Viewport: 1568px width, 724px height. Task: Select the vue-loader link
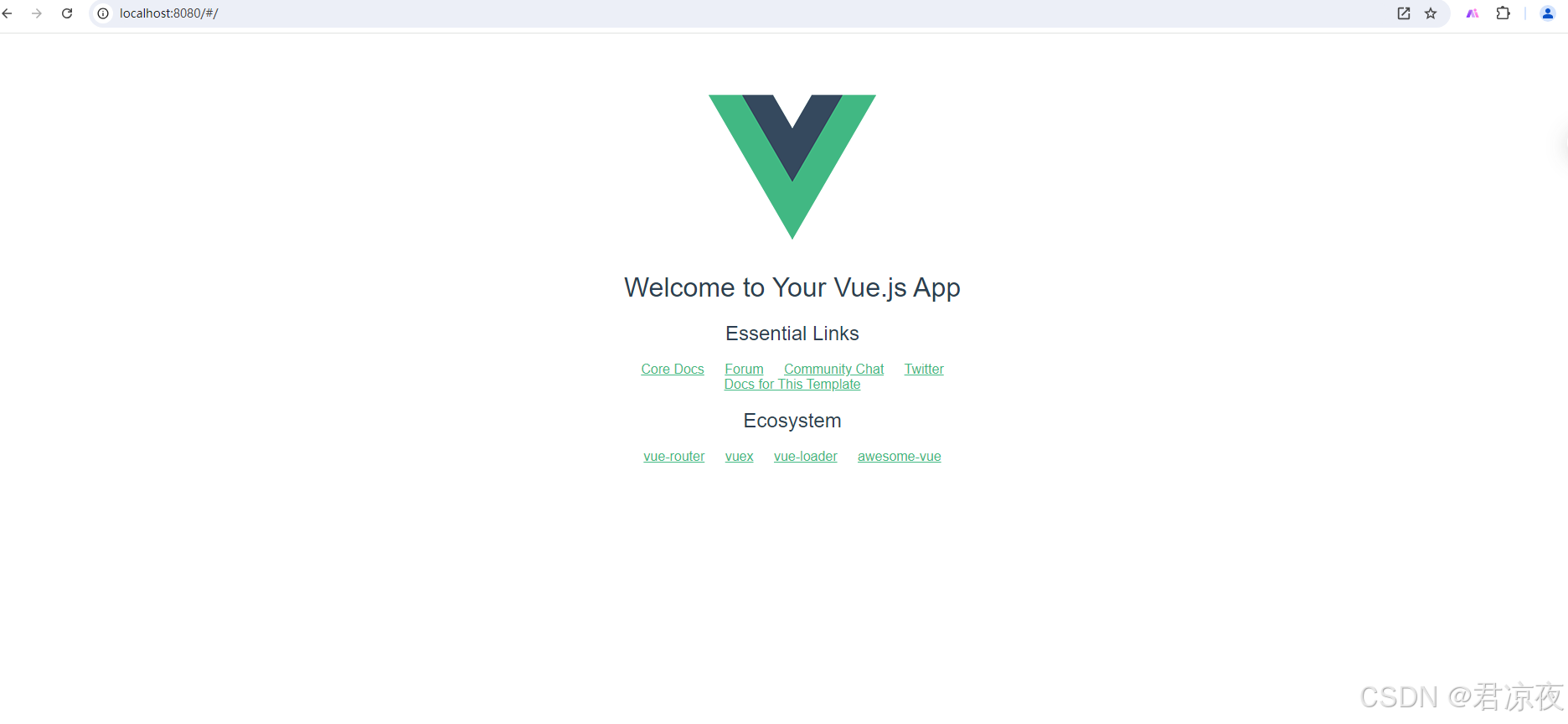pyautogui.click(x=805, y=457)
